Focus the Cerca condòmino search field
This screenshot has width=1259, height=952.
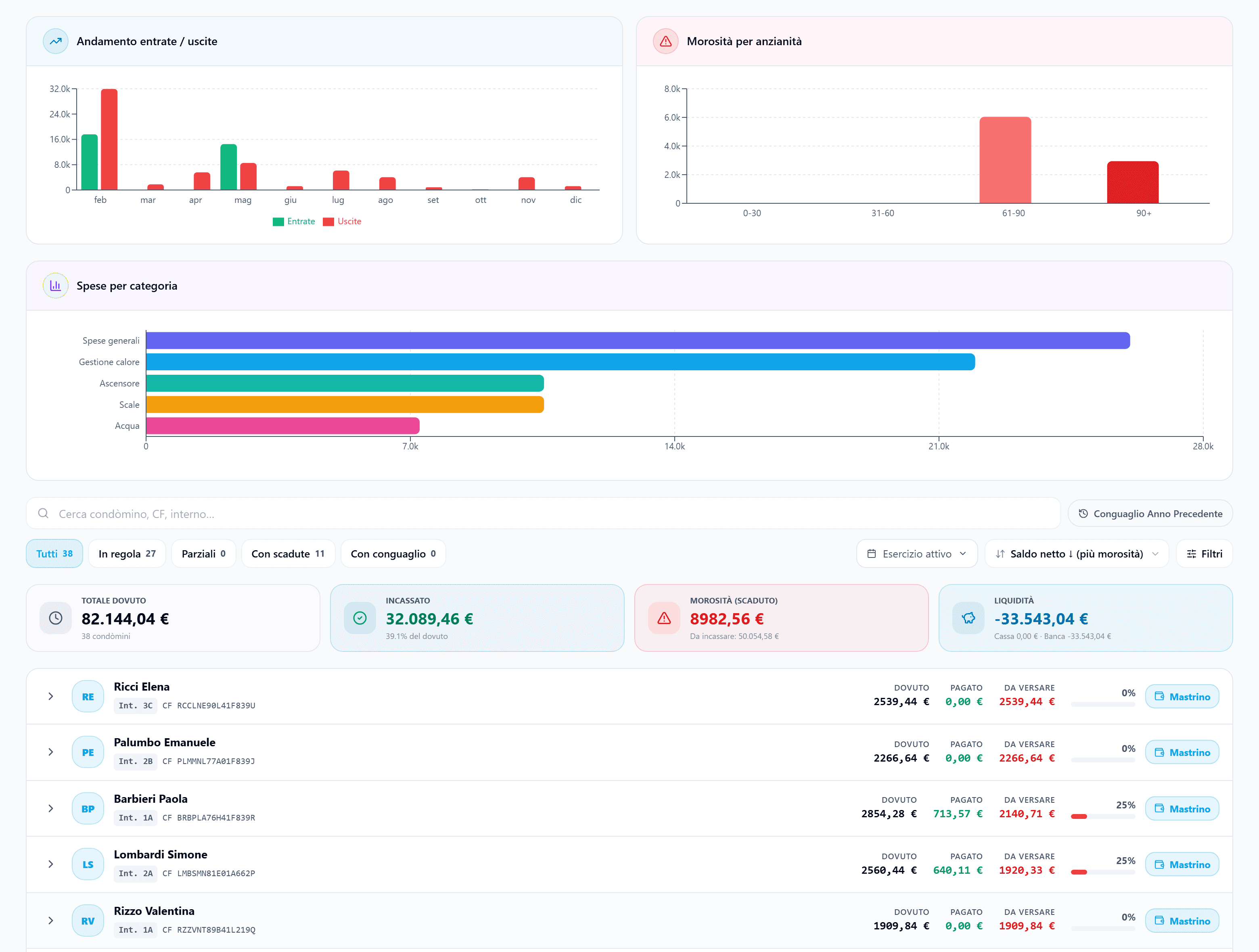pyautogui.click(x=543, y=513)
